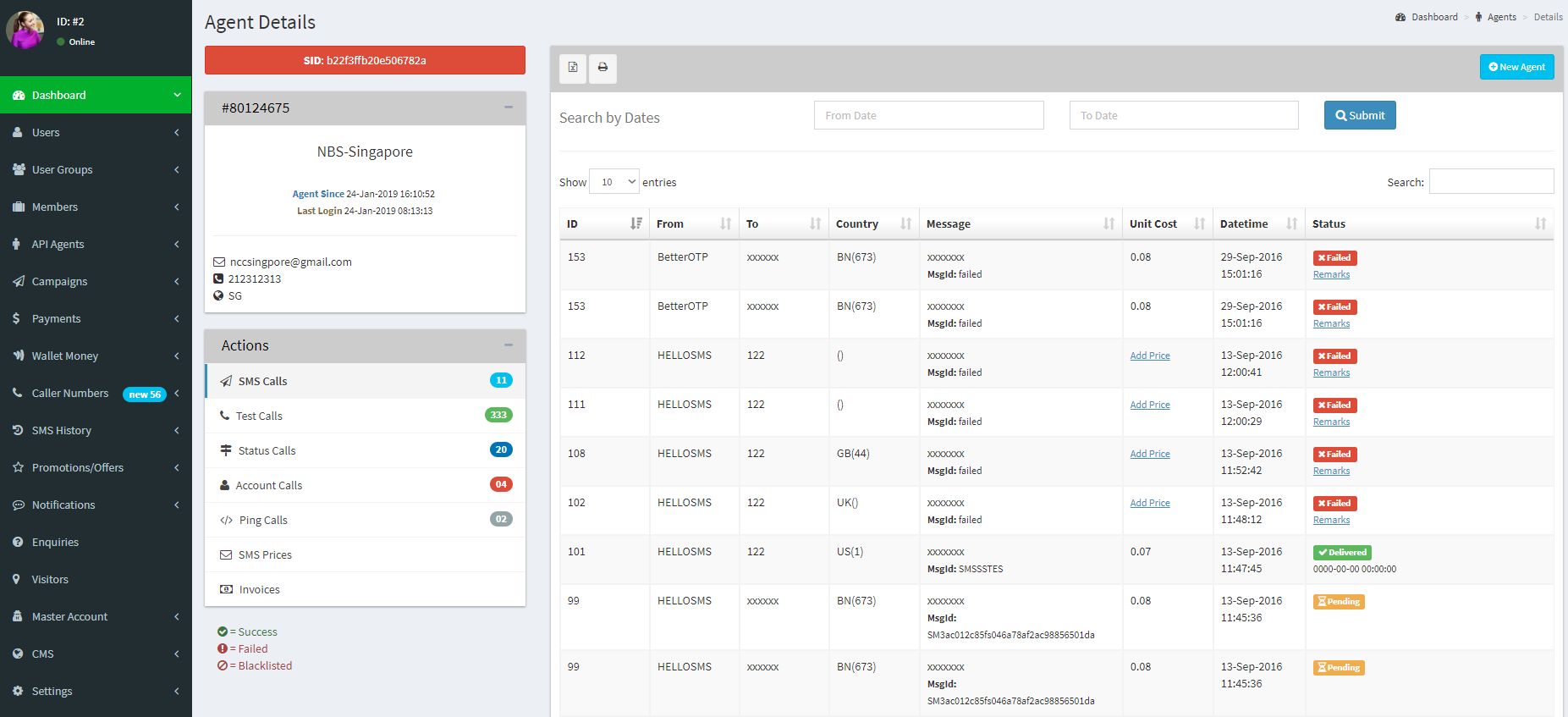Click the SMS History clock icon

[18, 430]
